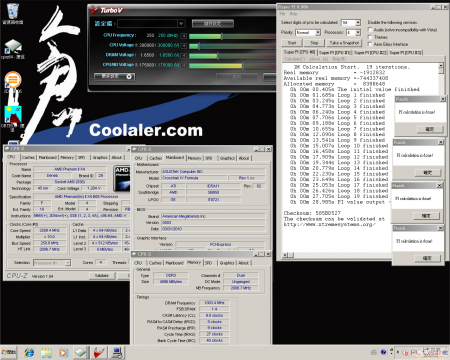Click the Loop 19 finished output line
450x360 pixels.
[x=339, y=196]
